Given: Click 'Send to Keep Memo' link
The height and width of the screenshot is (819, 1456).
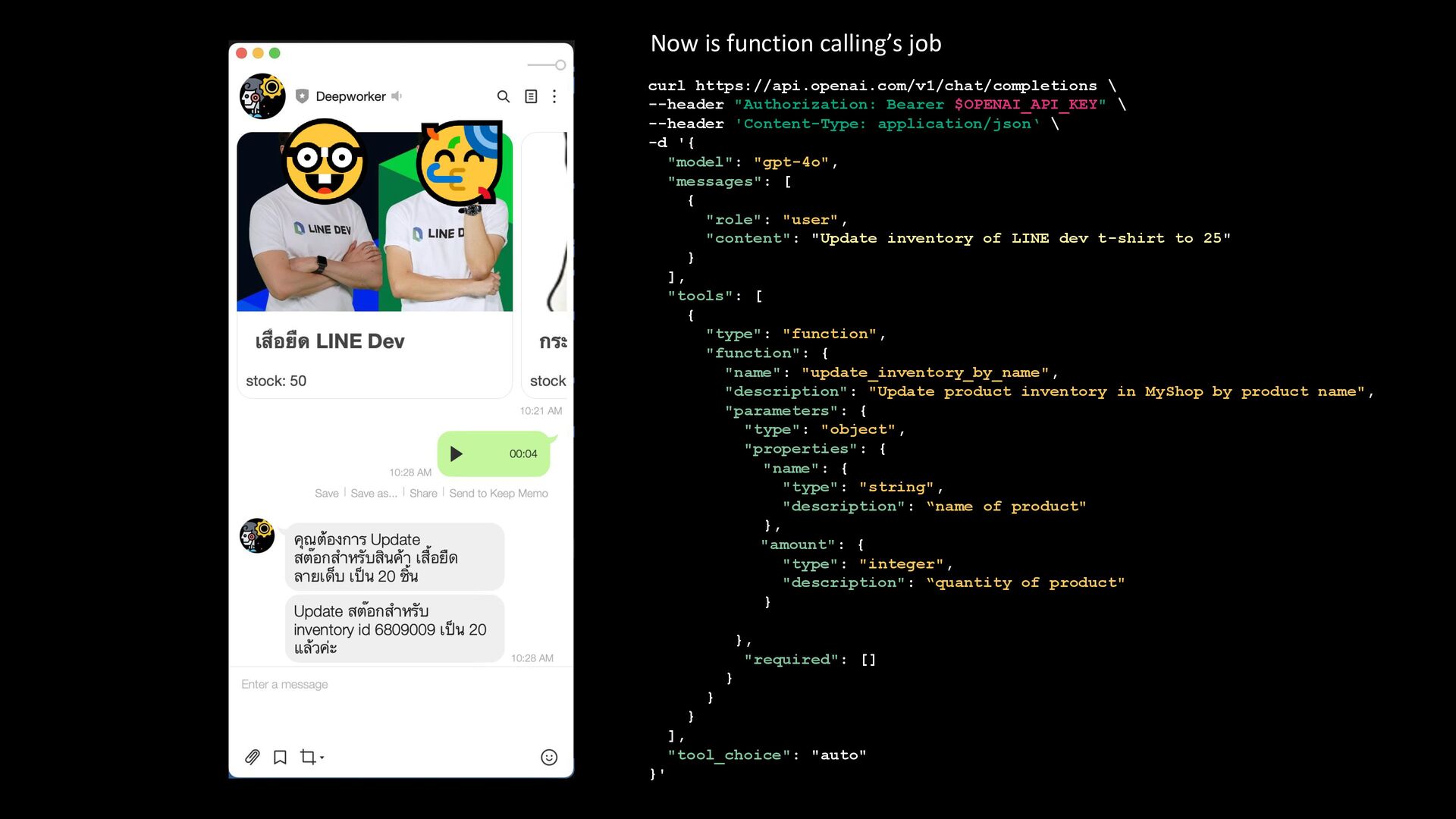Looking at the screenshot, I should coord(498,493).
